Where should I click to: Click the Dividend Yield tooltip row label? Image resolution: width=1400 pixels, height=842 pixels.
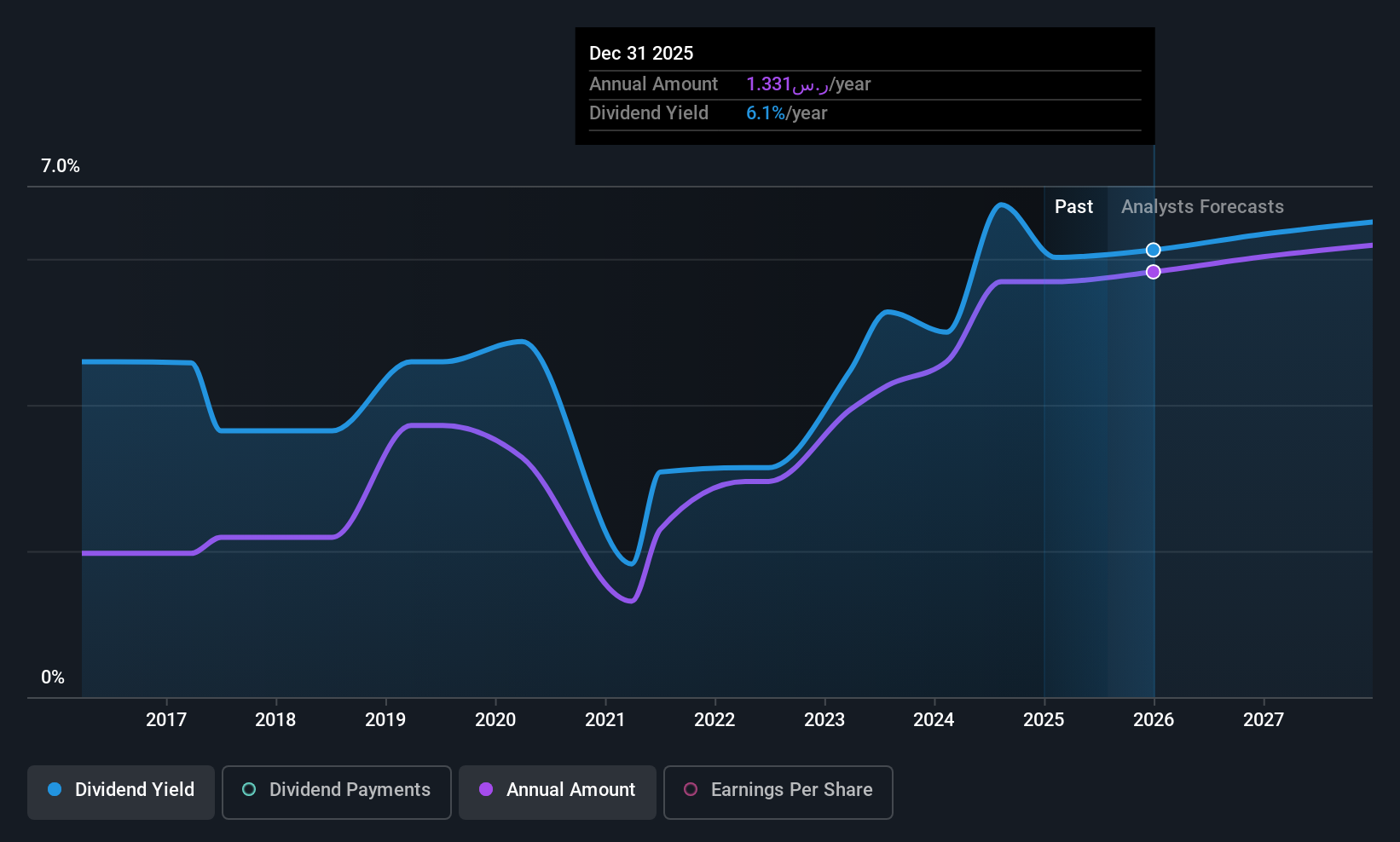649,113
